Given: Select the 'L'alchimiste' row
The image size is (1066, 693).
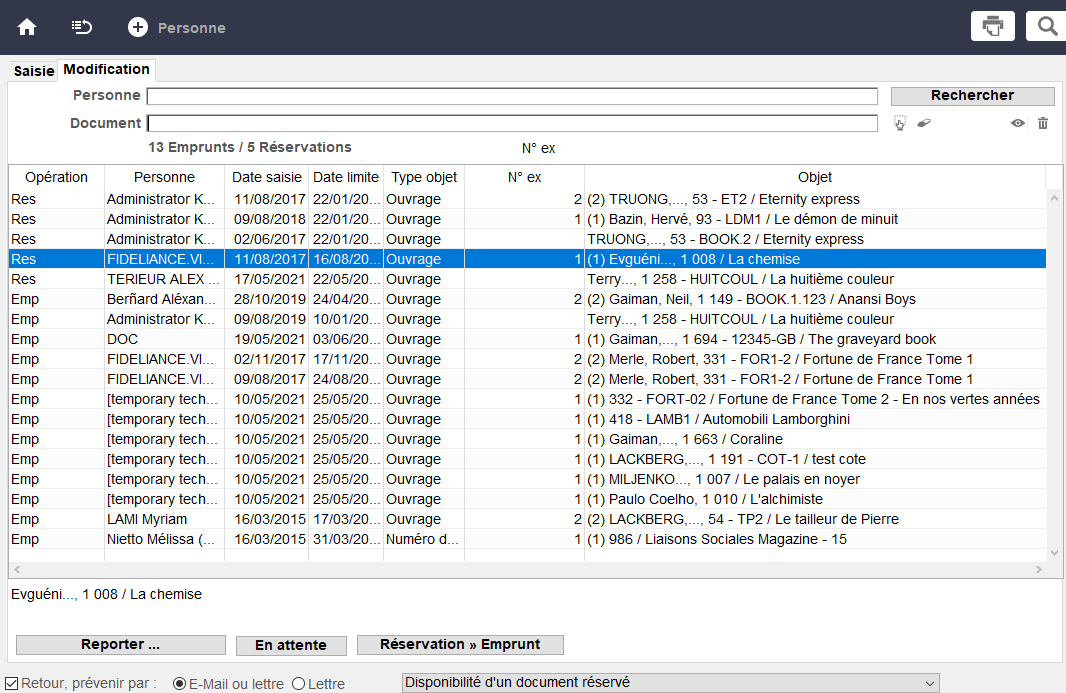Looking at the screenshot, I should [x=527, y=499].
